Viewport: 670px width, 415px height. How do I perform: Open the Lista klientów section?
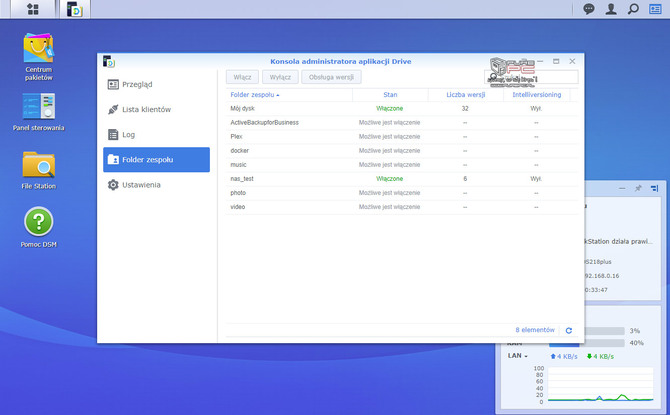(x=156, y=109)
